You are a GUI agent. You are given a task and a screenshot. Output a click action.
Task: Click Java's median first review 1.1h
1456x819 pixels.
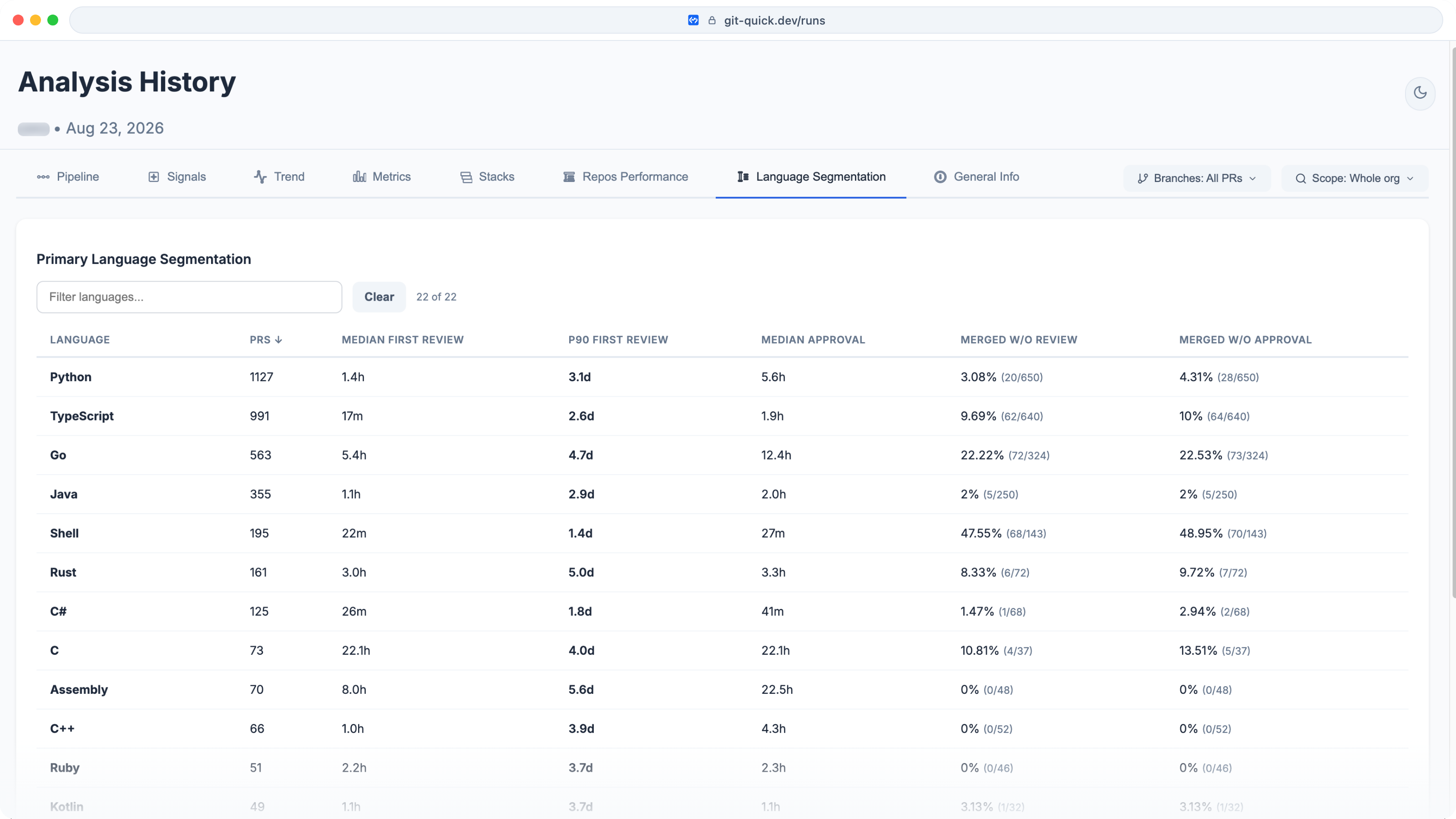click(351, 494)
